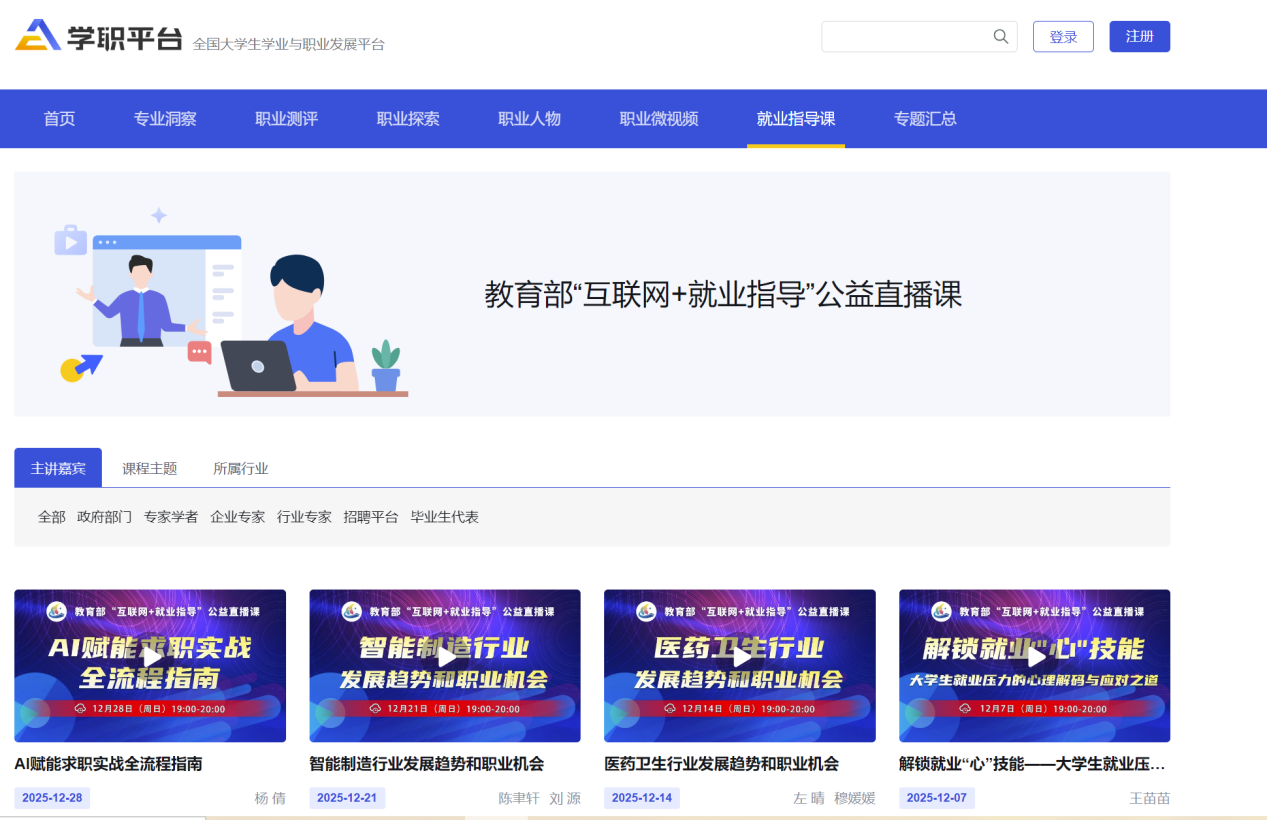1267x820 pixels.
Task: Open 职业微视频 navigation item
Action: click(x=659, y=119)
